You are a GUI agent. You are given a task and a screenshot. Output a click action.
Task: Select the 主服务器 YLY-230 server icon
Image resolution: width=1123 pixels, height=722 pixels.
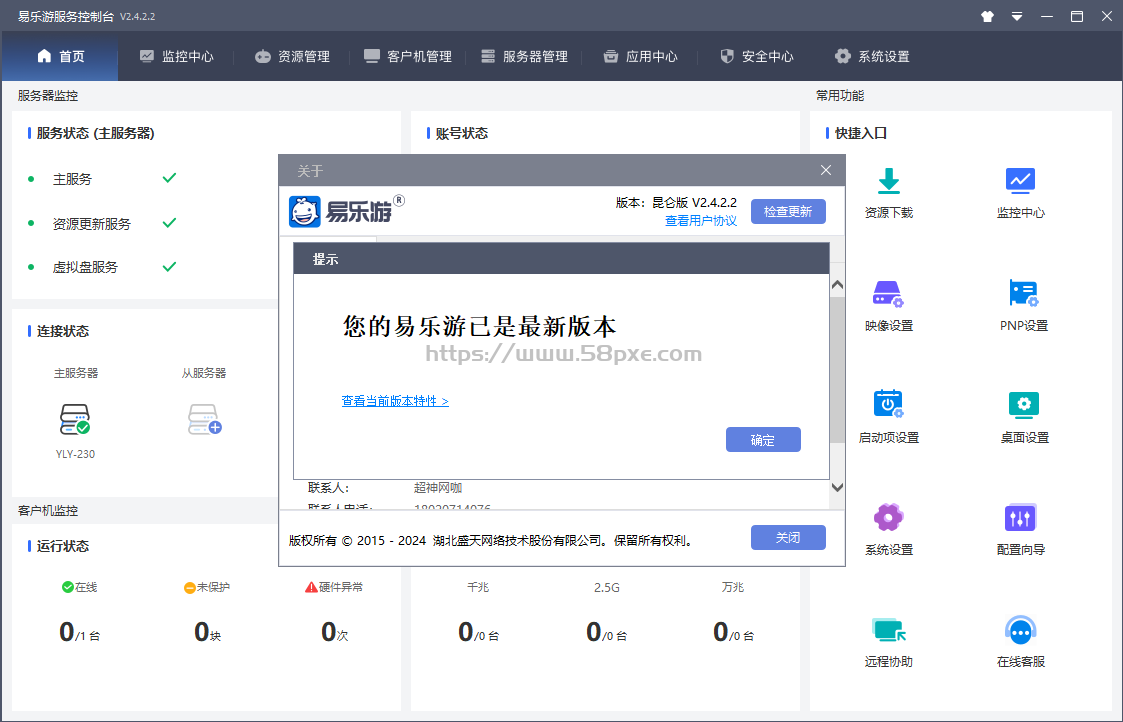(74, 420)
